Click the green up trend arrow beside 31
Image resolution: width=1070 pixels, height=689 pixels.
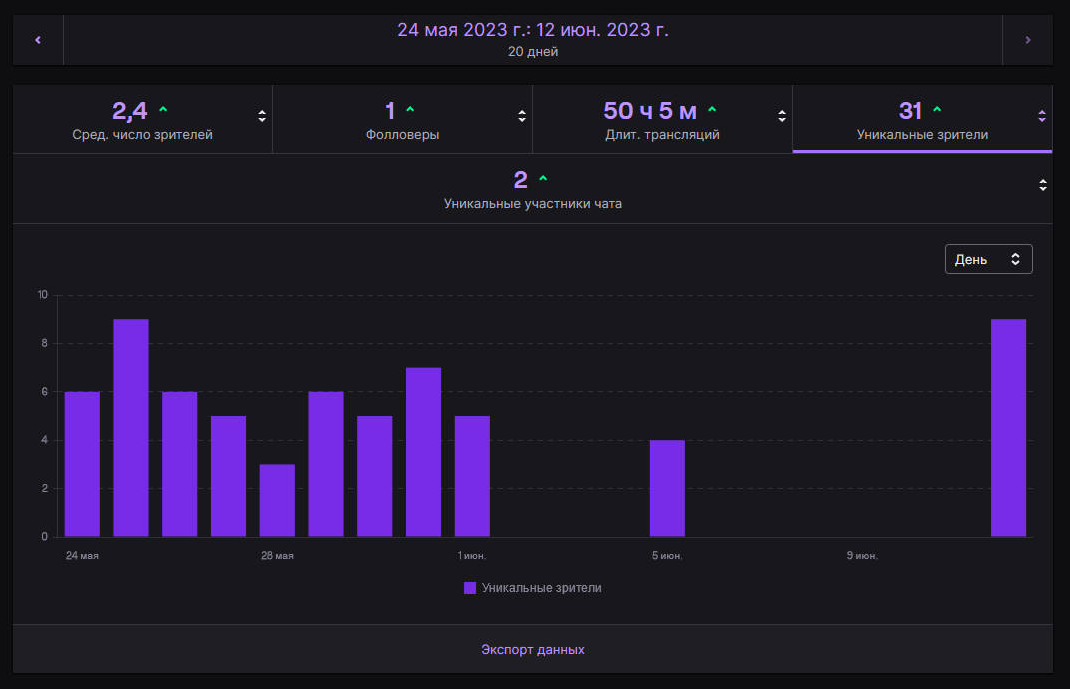(937, 109)
